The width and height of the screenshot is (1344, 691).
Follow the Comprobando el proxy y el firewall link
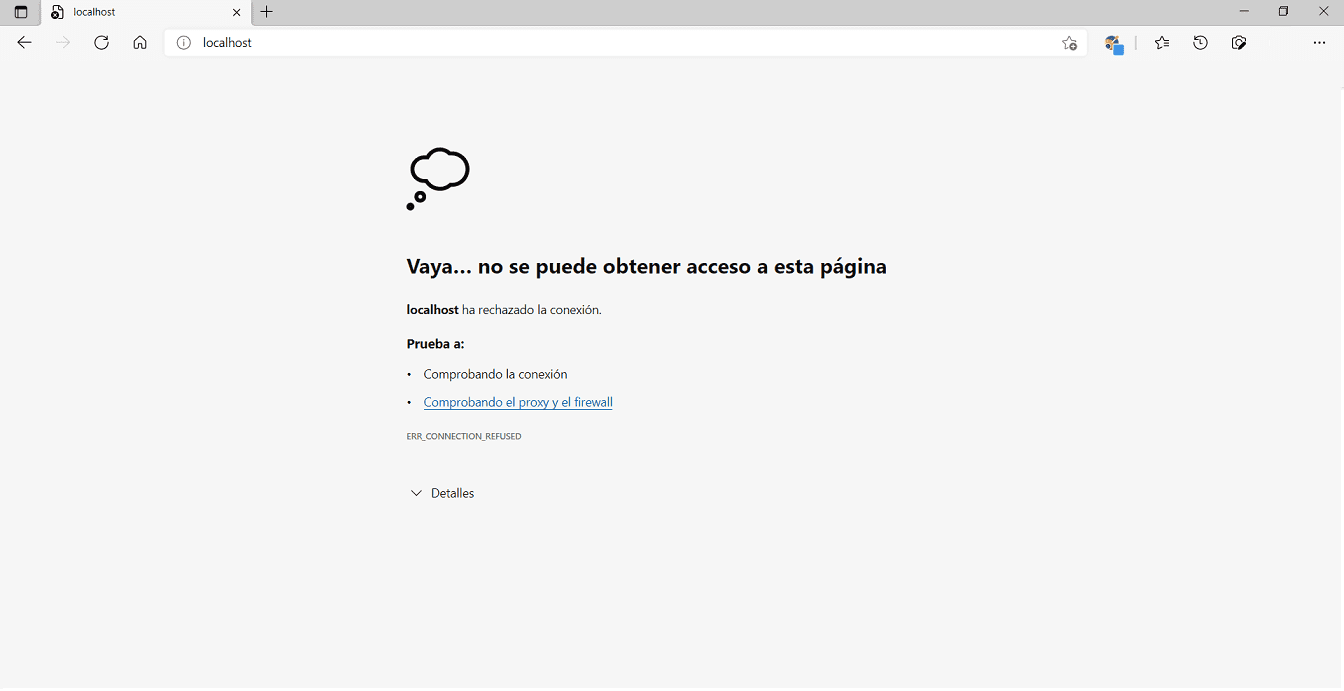coord(518,401)
